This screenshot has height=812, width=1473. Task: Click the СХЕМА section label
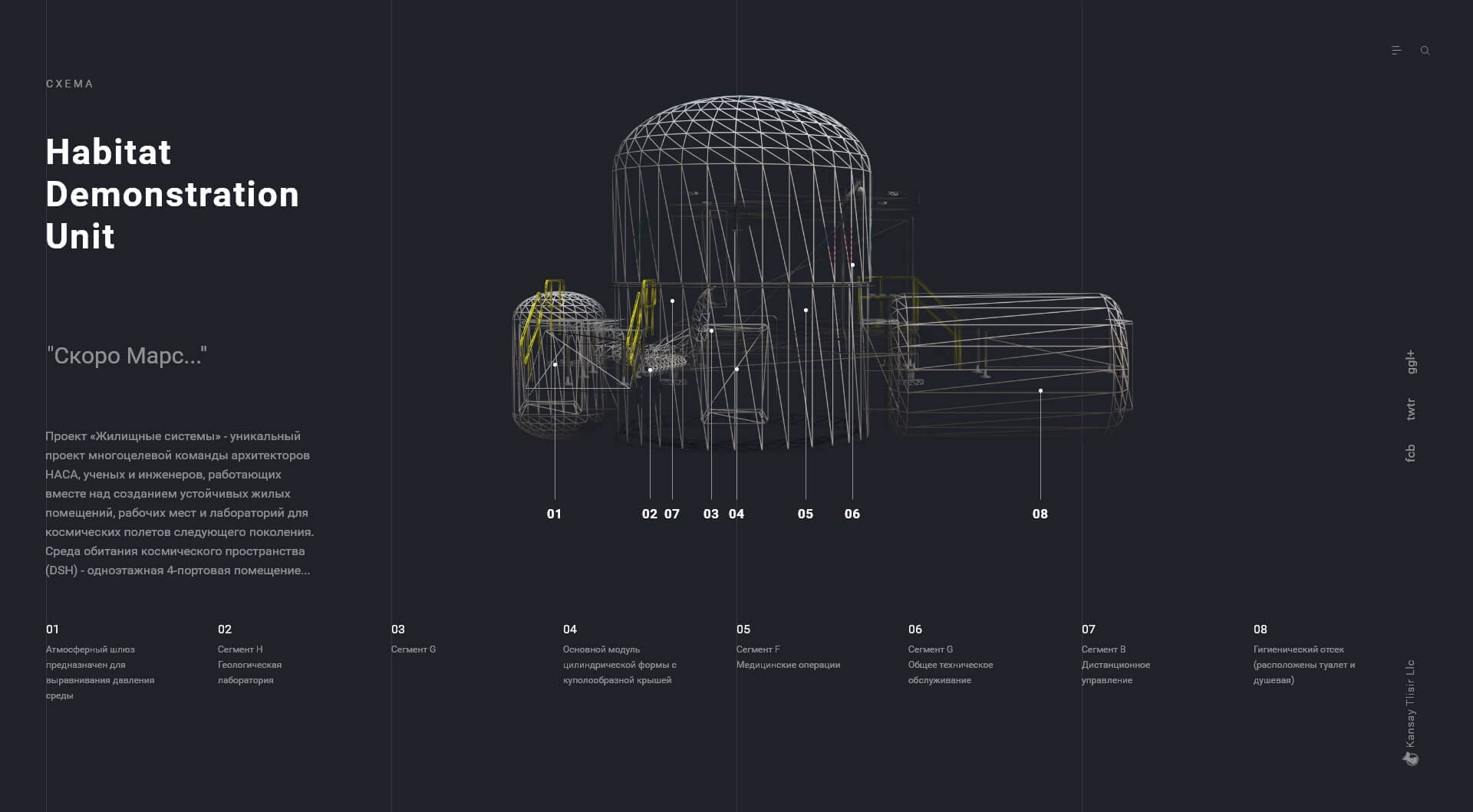pos(70,84)
